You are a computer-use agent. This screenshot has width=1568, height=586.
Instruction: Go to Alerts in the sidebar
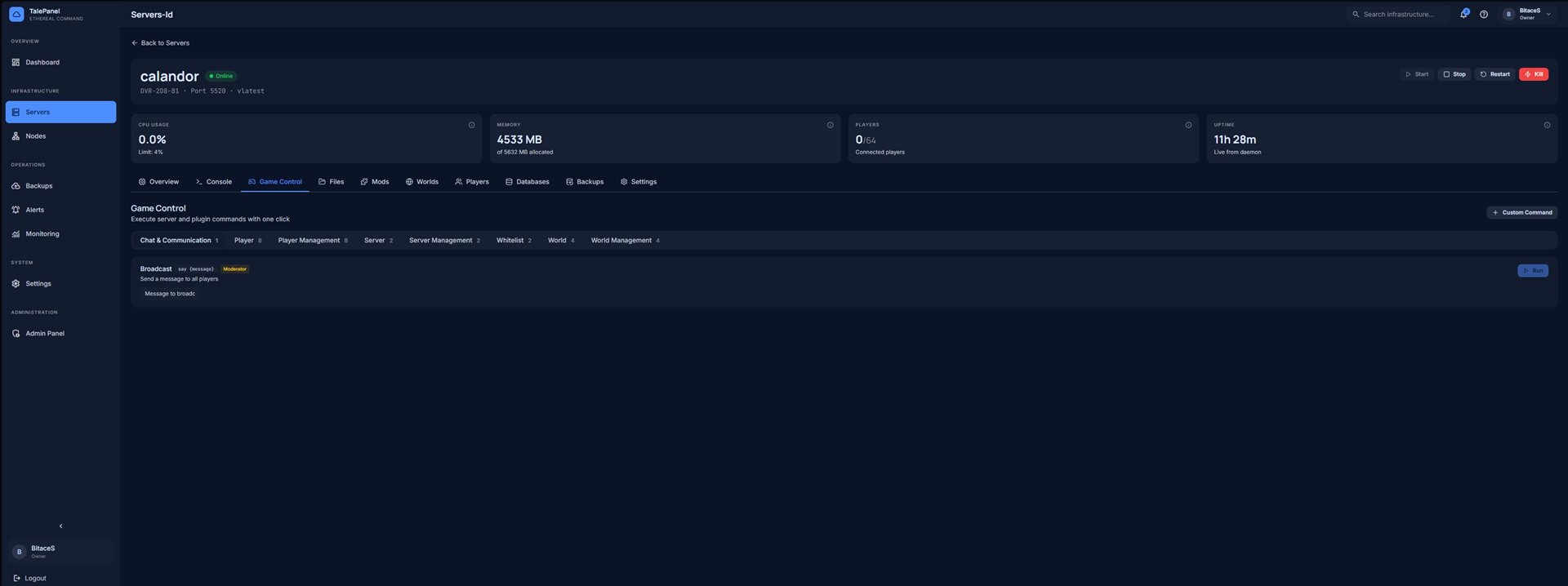60,210
